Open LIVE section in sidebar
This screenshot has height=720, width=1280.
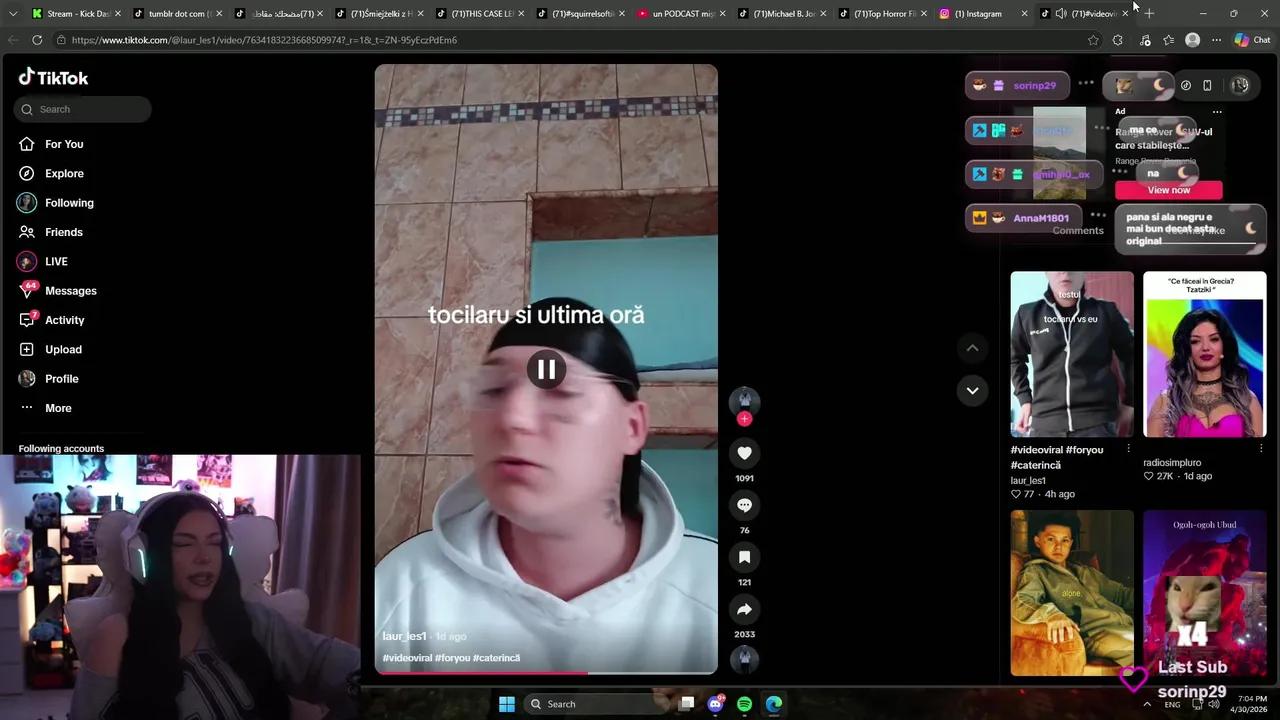(43, 261)
